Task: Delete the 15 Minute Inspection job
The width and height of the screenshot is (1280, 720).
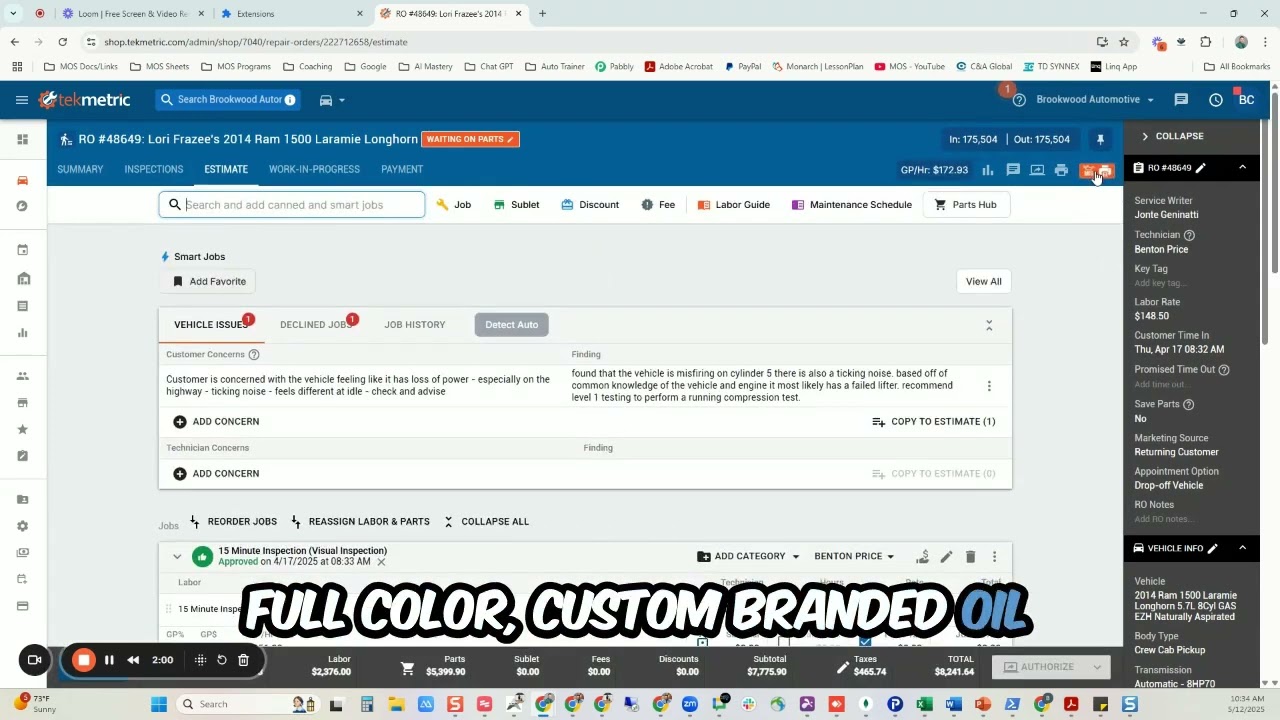Action: coord(970,557)
